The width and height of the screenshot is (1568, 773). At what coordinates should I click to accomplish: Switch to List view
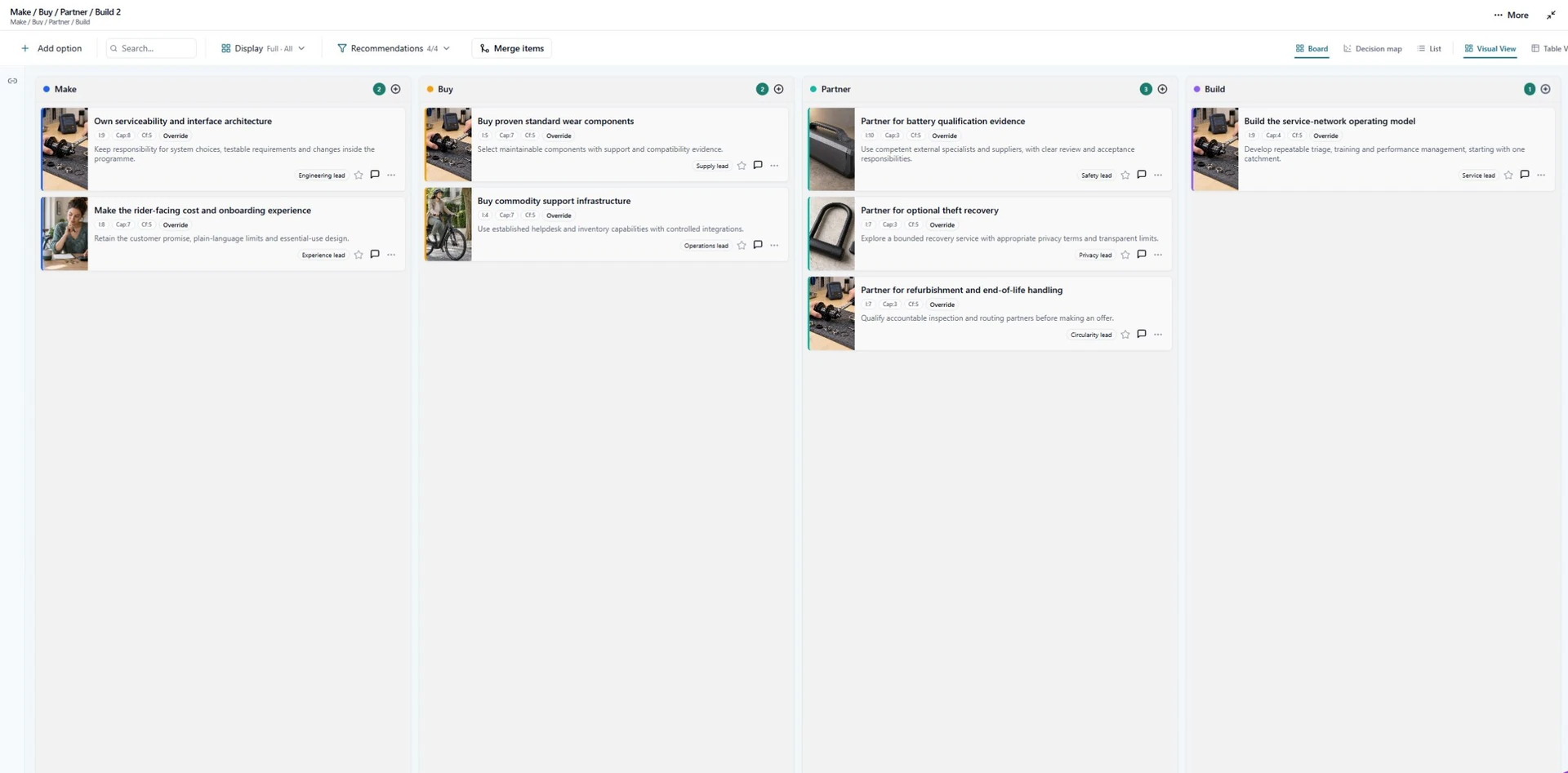[1429, 49]
